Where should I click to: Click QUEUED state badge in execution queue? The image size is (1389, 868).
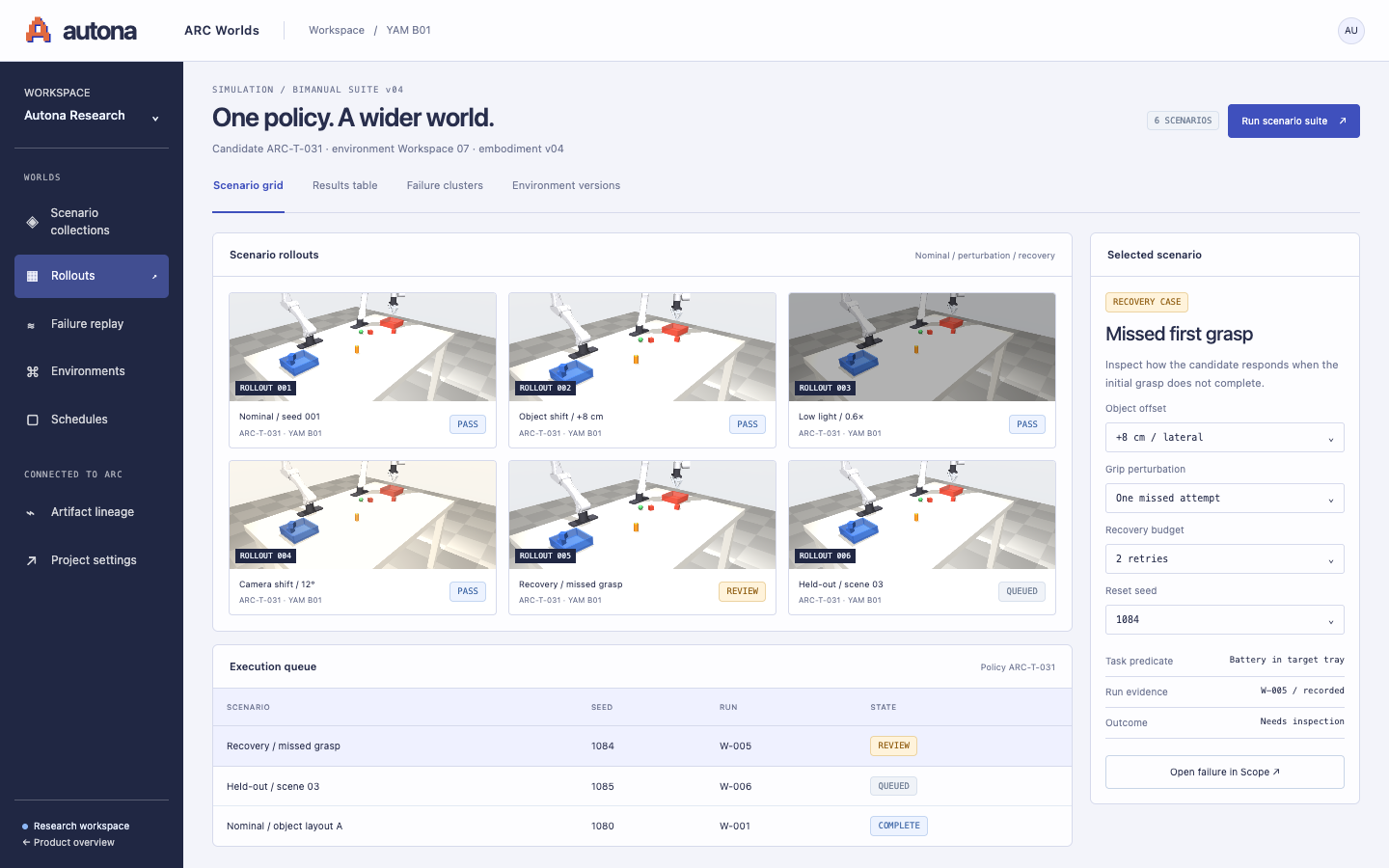click(893, 786)
